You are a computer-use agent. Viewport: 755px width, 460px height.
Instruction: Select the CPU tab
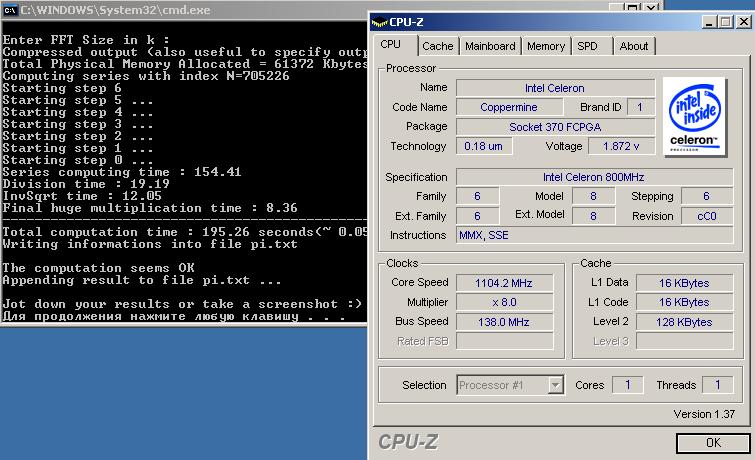coord(391,45)
